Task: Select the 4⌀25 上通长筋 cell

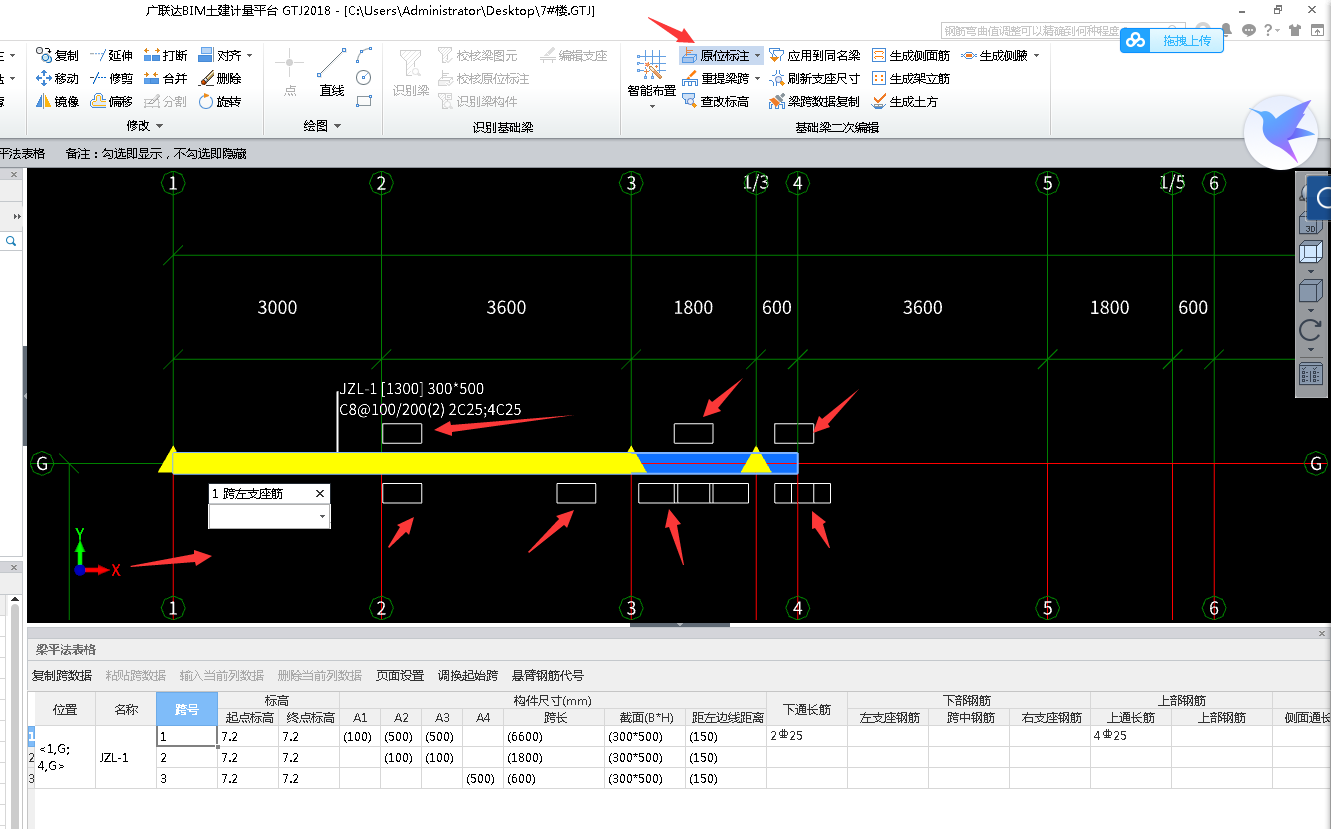Action: pos(1131,736)
